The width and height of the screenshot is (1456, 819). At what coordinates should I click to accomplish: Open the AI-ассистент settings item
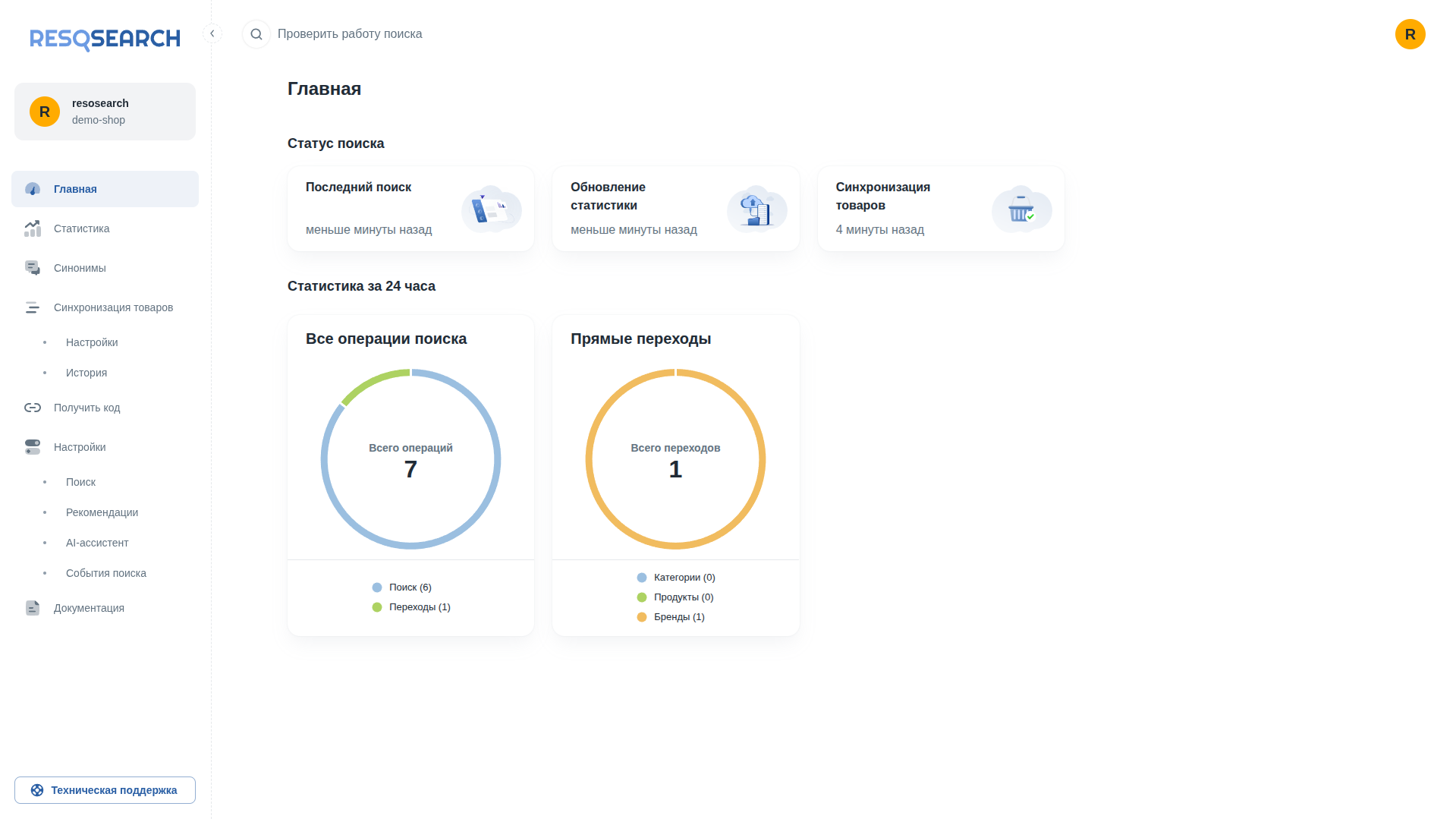tap(97, 543)
